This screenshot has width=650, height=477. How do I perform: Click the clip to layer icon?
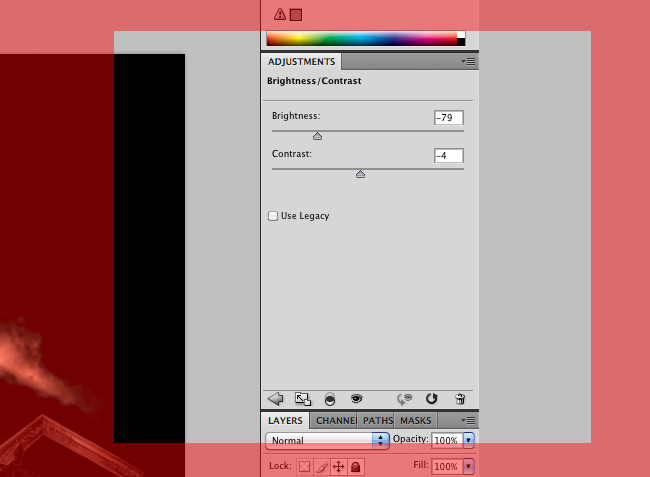[x=329, y=398]
